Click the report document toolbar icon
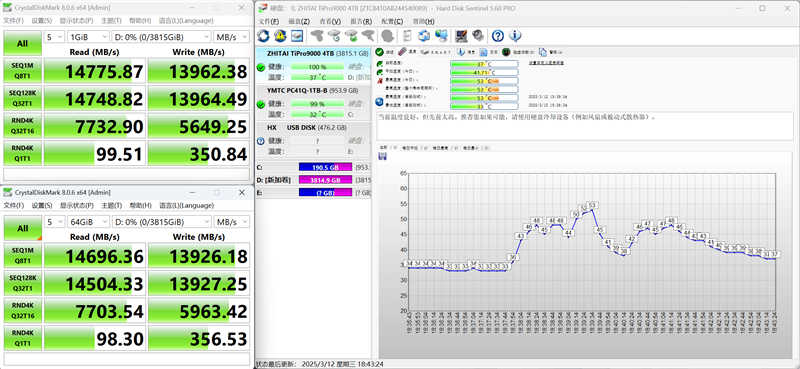Screen dimensions: 800x369 tap(407, 36)
